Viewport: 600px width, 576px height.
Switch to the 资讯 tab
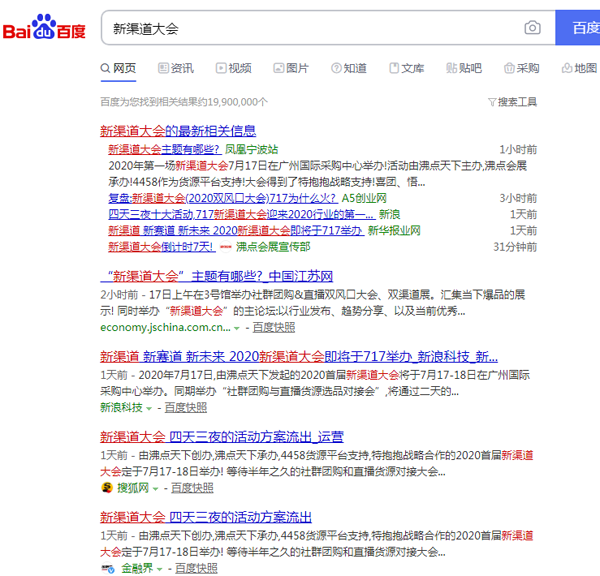point(176,69)
